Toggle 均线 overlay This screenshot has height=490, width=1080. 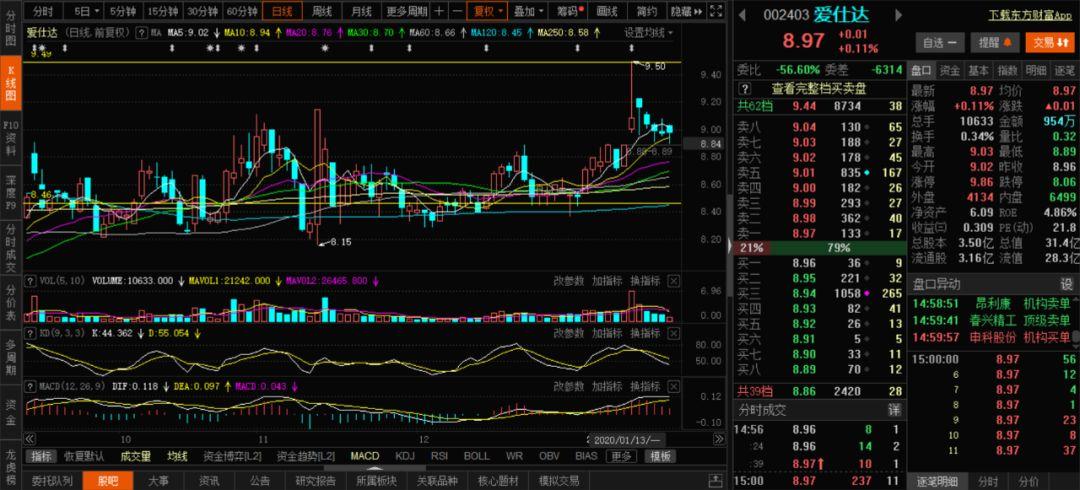coord(178,456)
